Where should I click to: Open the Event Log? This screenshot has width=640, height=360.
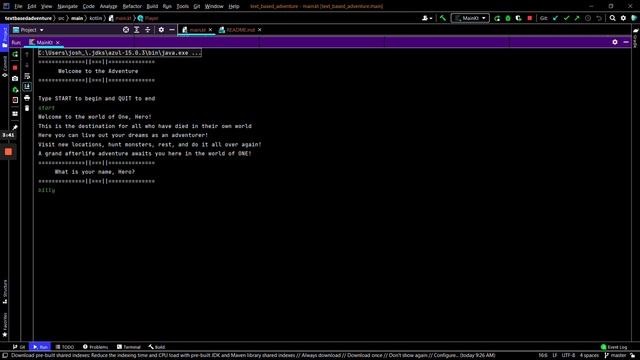614,347
